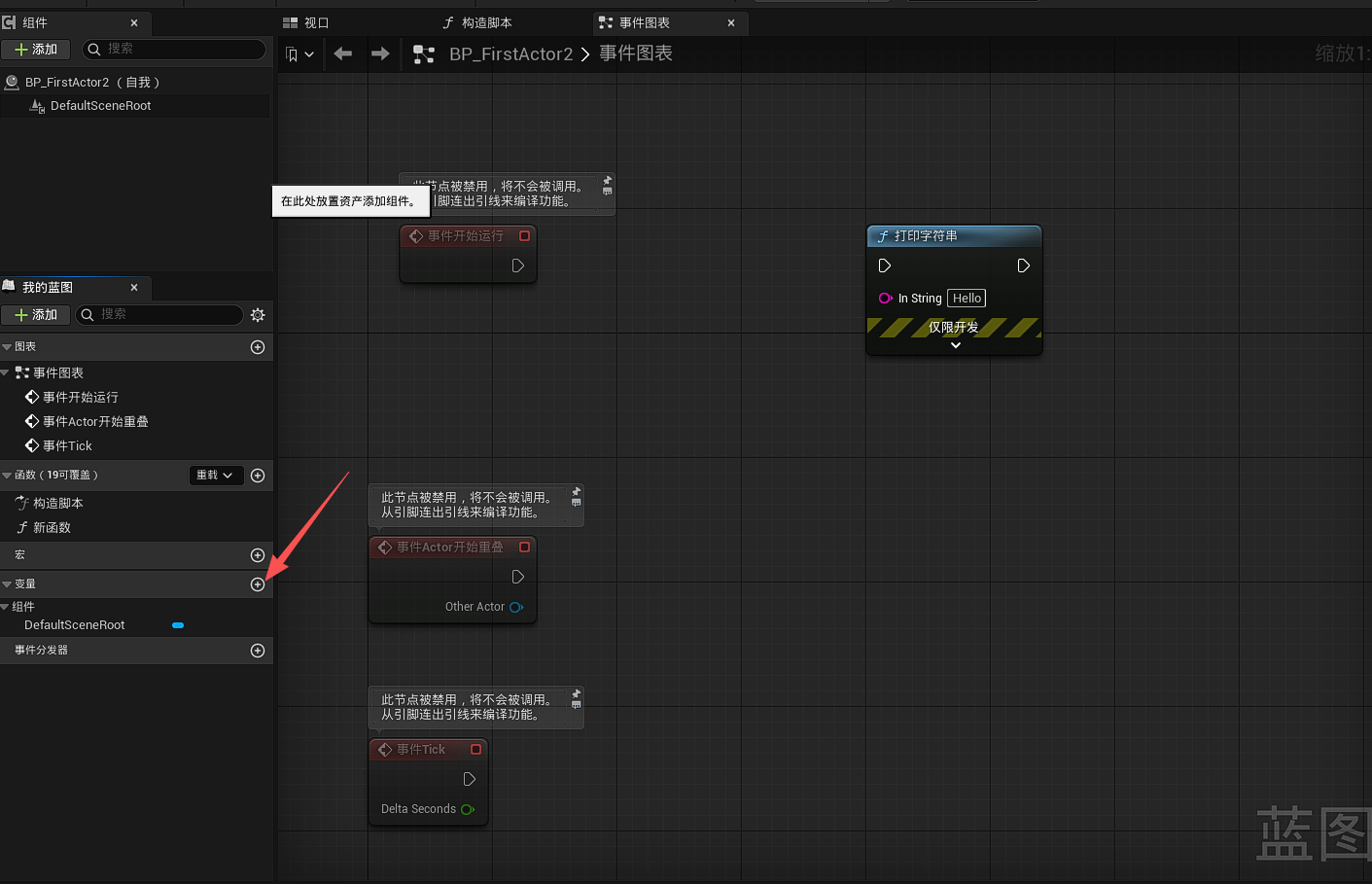This screenshot has height=884, width=1372.
Task: Collapse the 组件 variables category
Action: pyautogui.click(x=5, y=607)
